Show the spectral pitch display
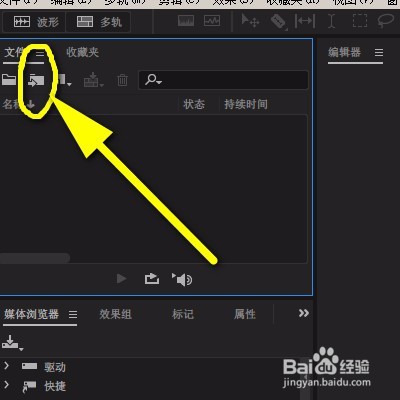Screen dimensions: 400x400 pyautogui.click(x=212, y=21)
